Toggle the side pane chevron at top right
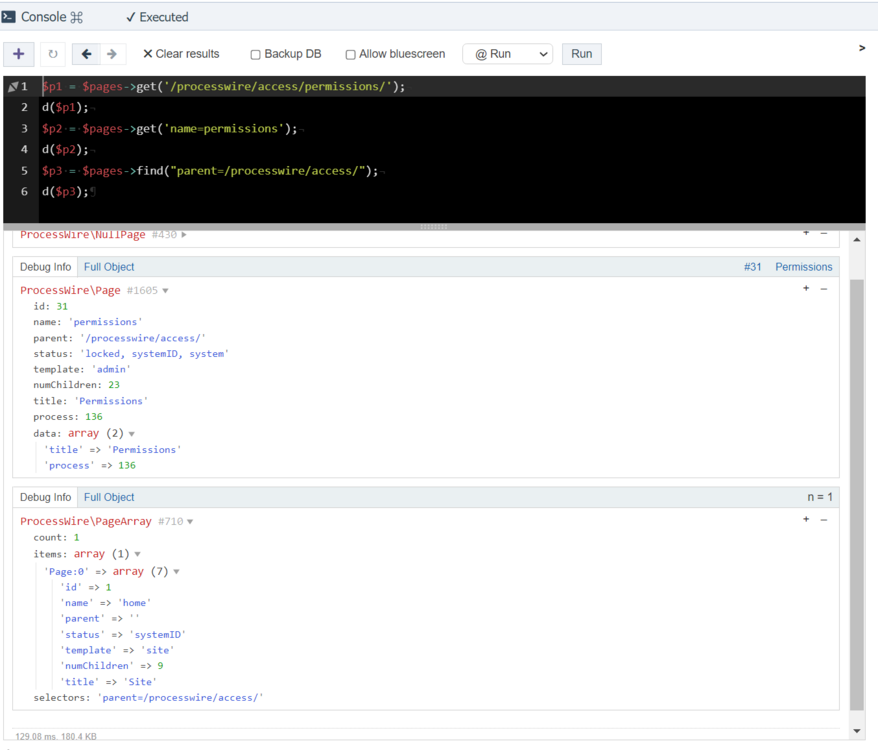This screenshot has height=750, width=878. (x=862, y=48)
